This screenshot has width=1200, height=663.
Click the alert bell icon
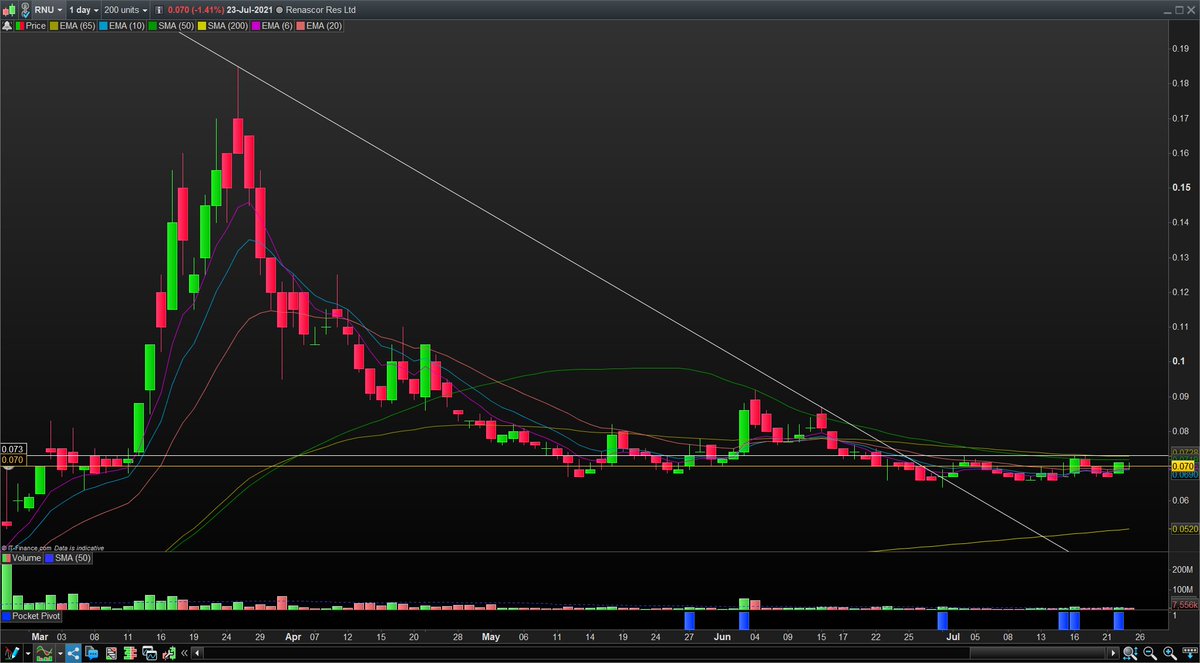click(x=8, y=26)
